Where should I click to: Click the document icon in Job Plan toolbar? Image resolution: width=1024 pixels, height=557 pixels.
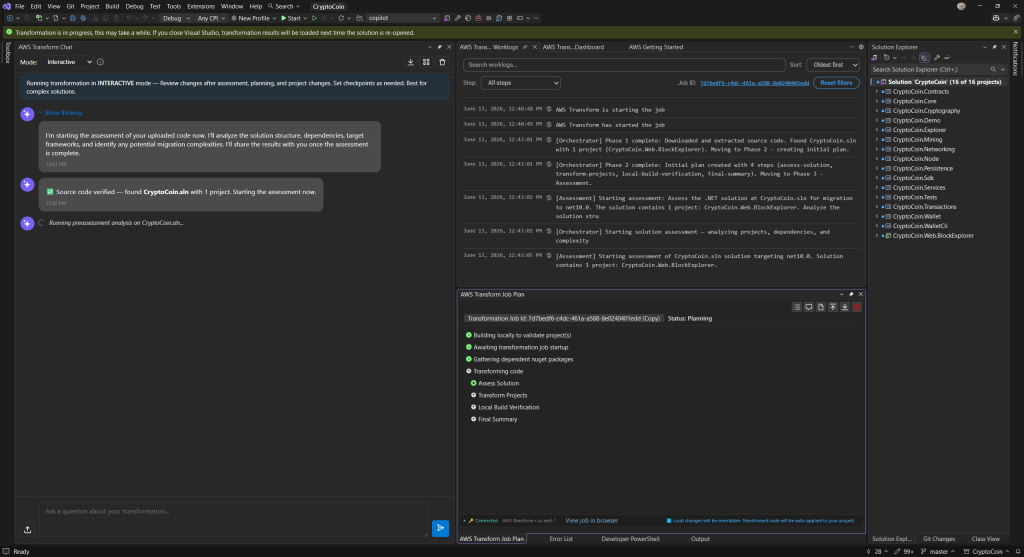[821, 307]
